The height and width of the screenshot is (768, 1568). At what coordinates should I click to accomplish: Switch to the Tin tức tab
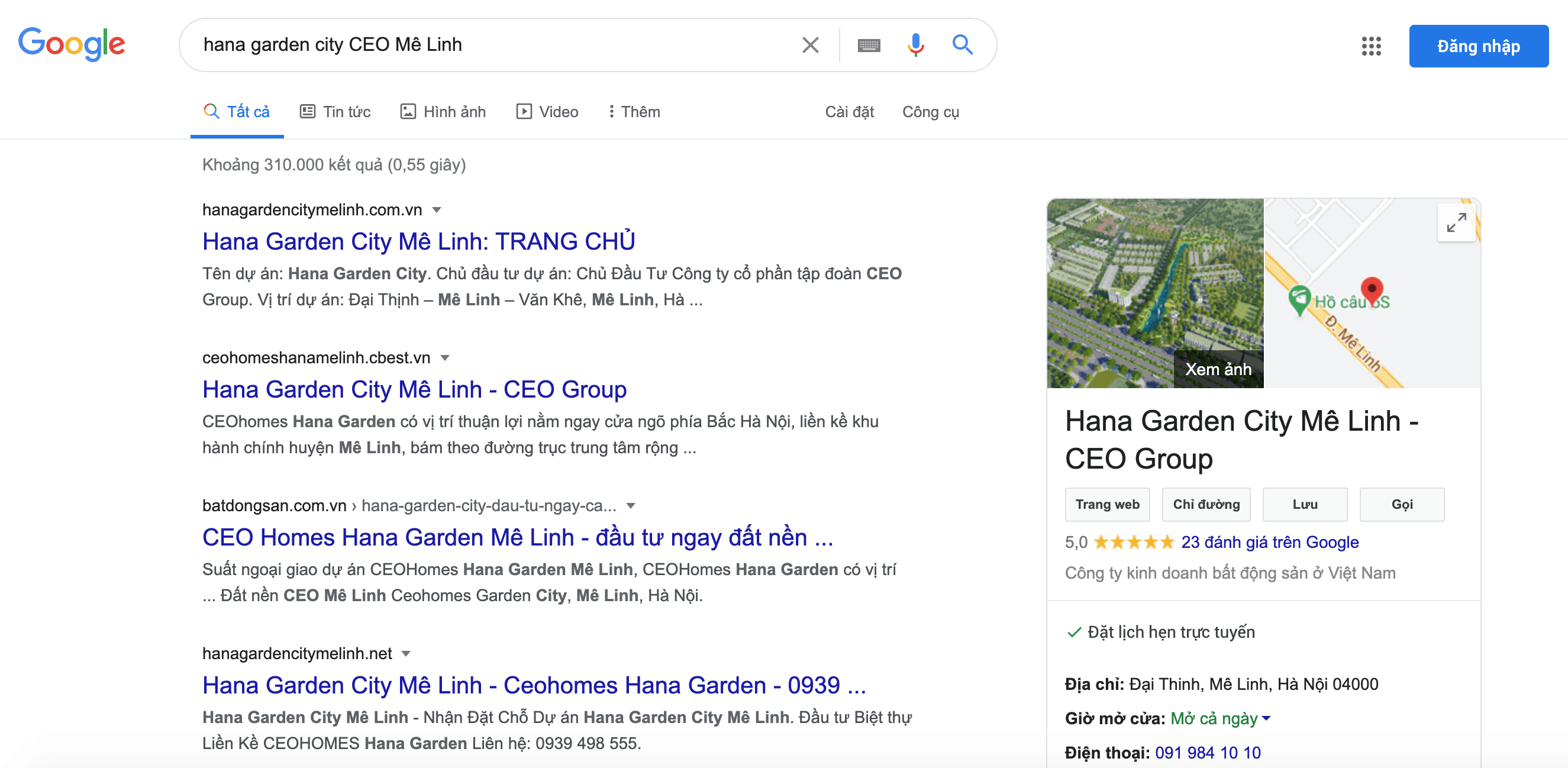(x=335, y=112)
